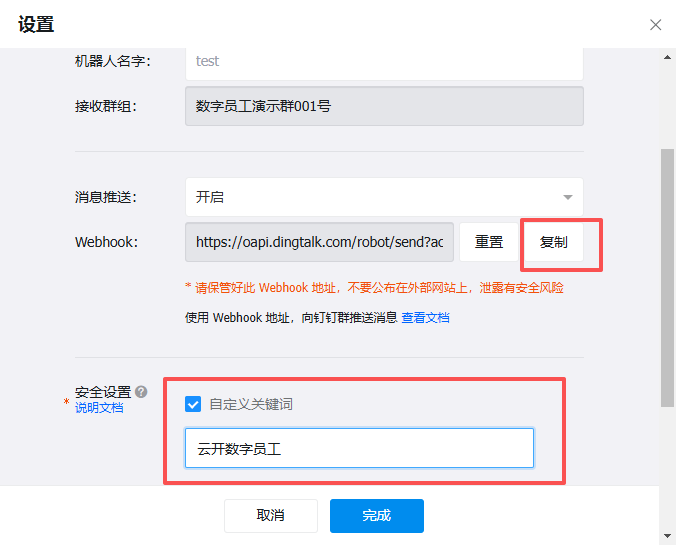The width and height of the screenshot is (676, 545).
Task: Click the 自定义关键词 label text
Action: (251, 405)
